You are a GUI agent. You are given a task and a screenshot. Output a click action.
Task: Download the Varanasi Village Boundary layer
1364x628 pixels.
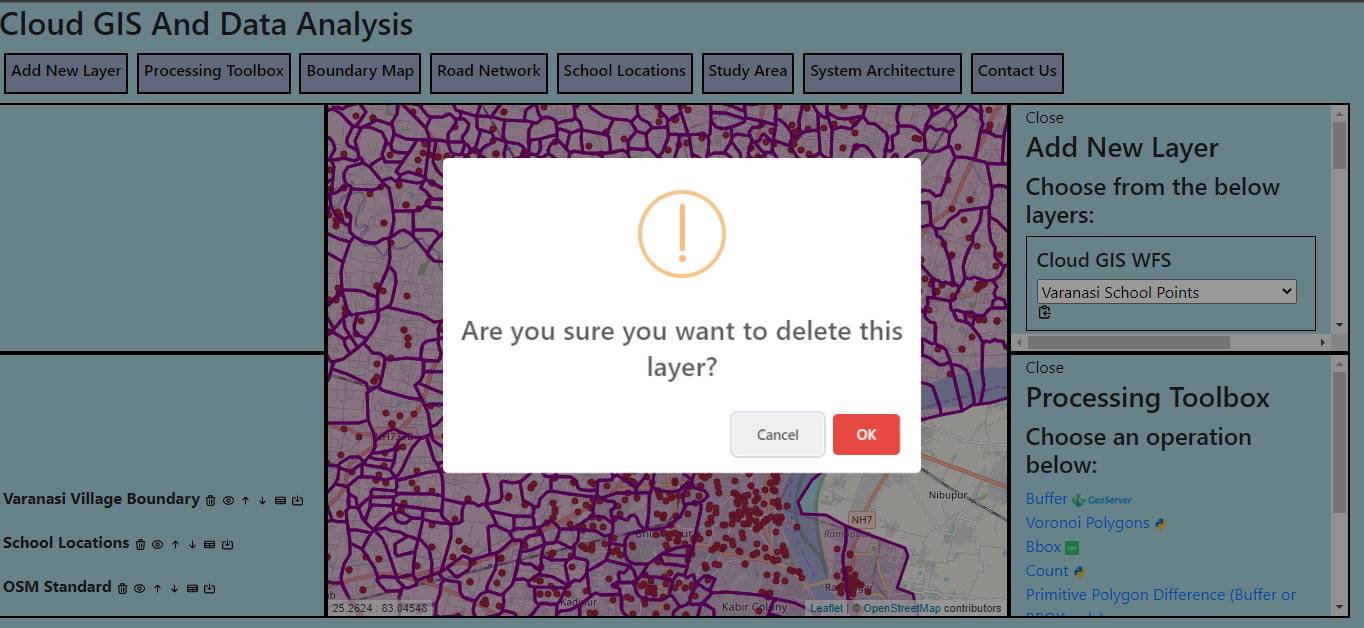click(297, 501)
